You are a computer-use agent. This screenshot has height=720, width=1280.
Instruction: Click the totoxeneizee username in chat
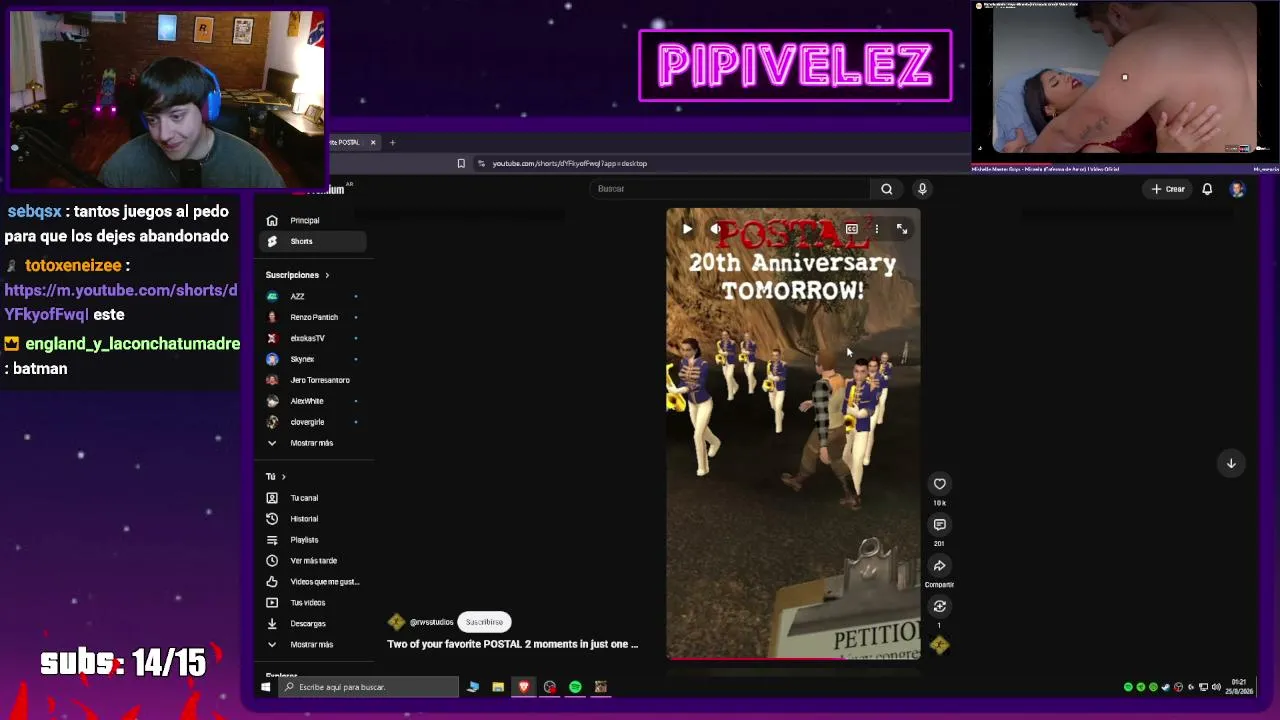click(73, 266)
